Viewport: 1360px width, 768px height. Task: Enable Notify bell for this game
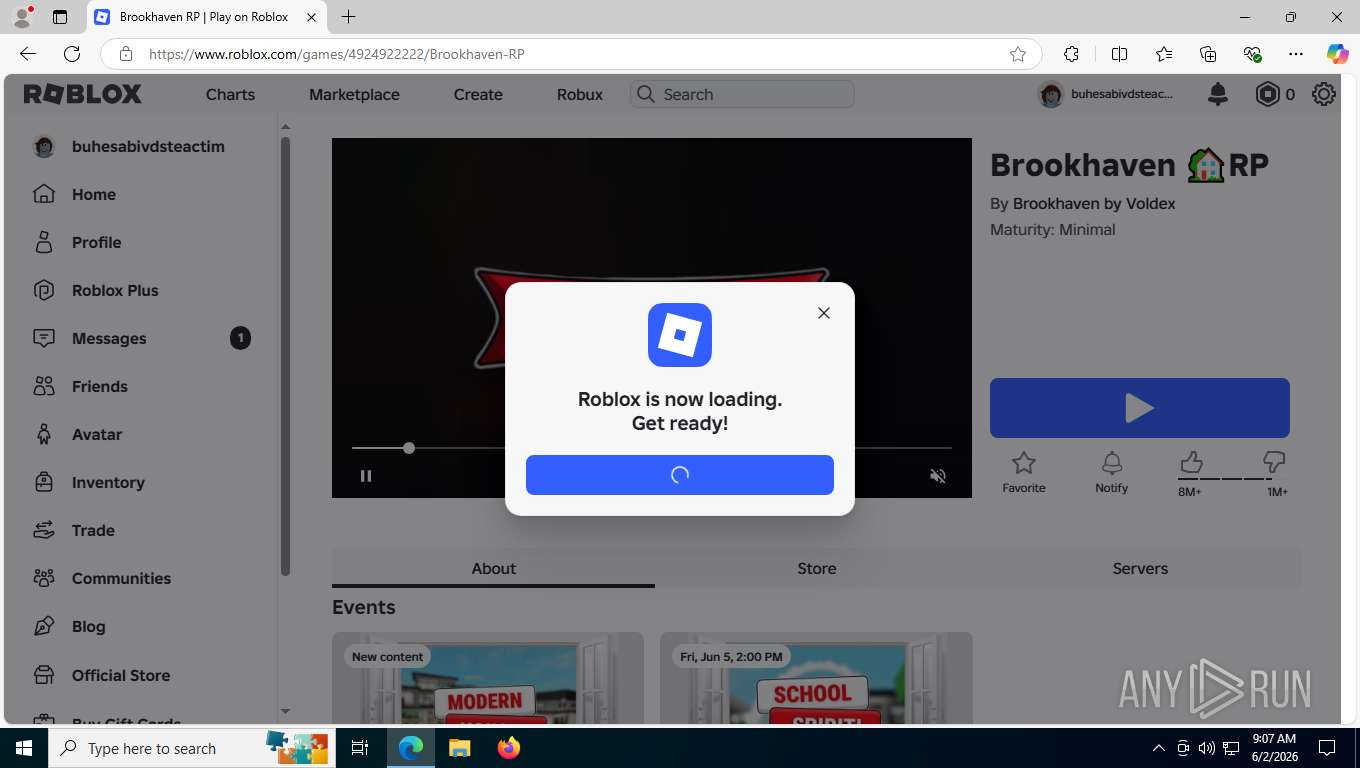(1111, 473)
